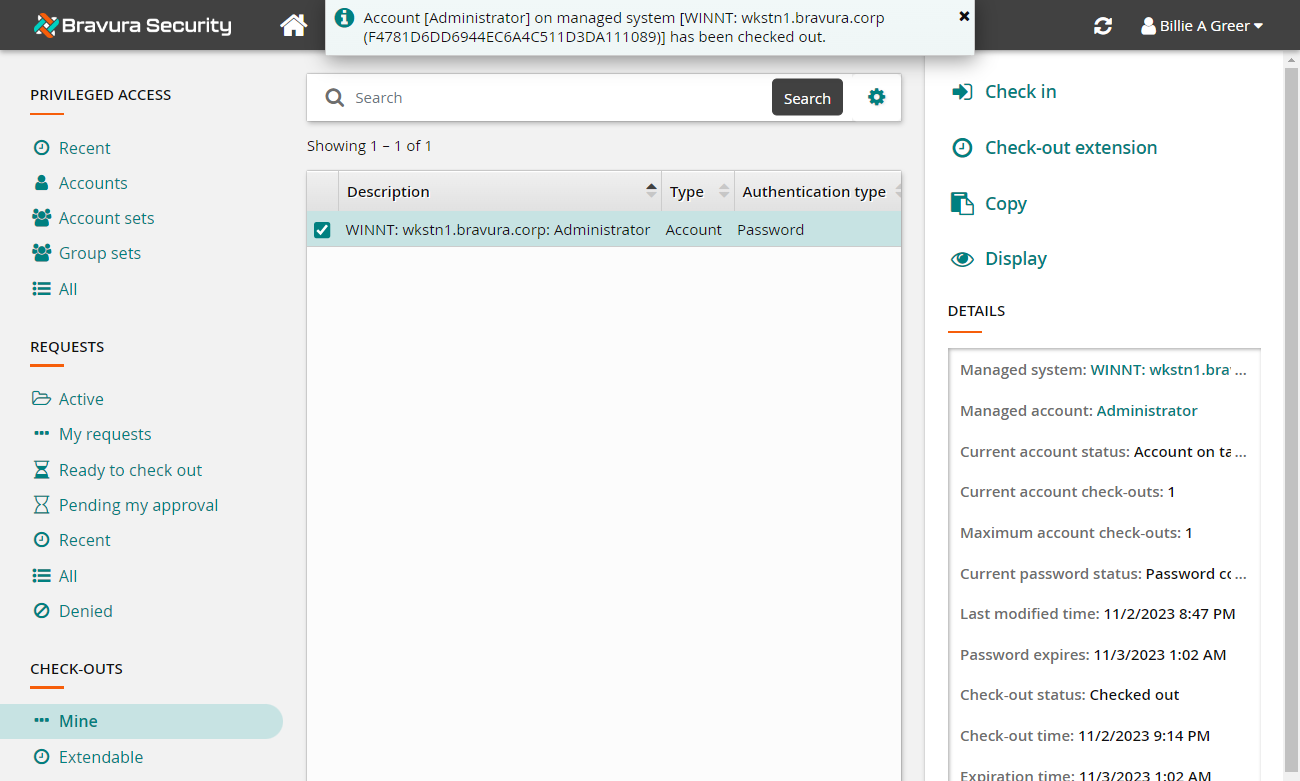Open Ready to check out requests

coord(130,470)
